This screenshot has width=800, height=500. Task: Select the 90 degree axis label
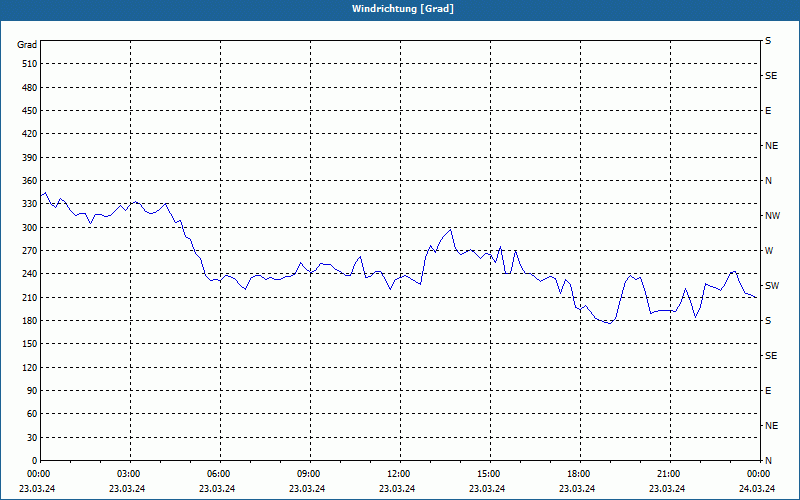tap(32, 391)
